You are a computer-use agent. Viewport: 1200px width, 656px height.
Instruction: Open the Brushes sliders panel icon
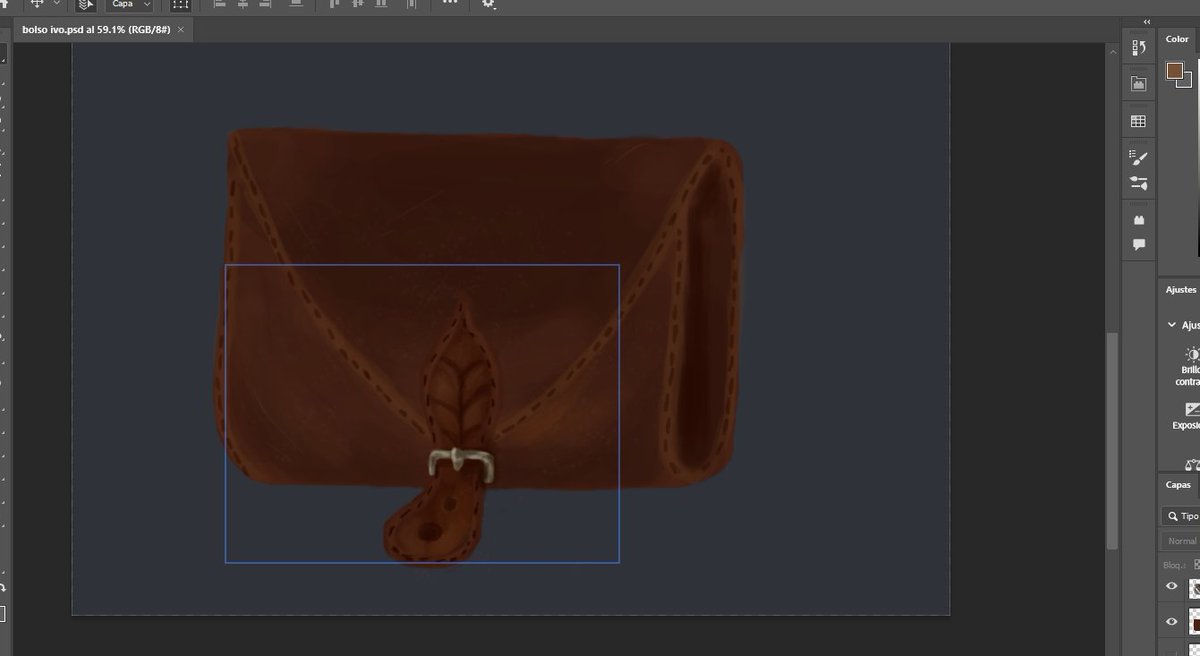(x=1138, y=183)
